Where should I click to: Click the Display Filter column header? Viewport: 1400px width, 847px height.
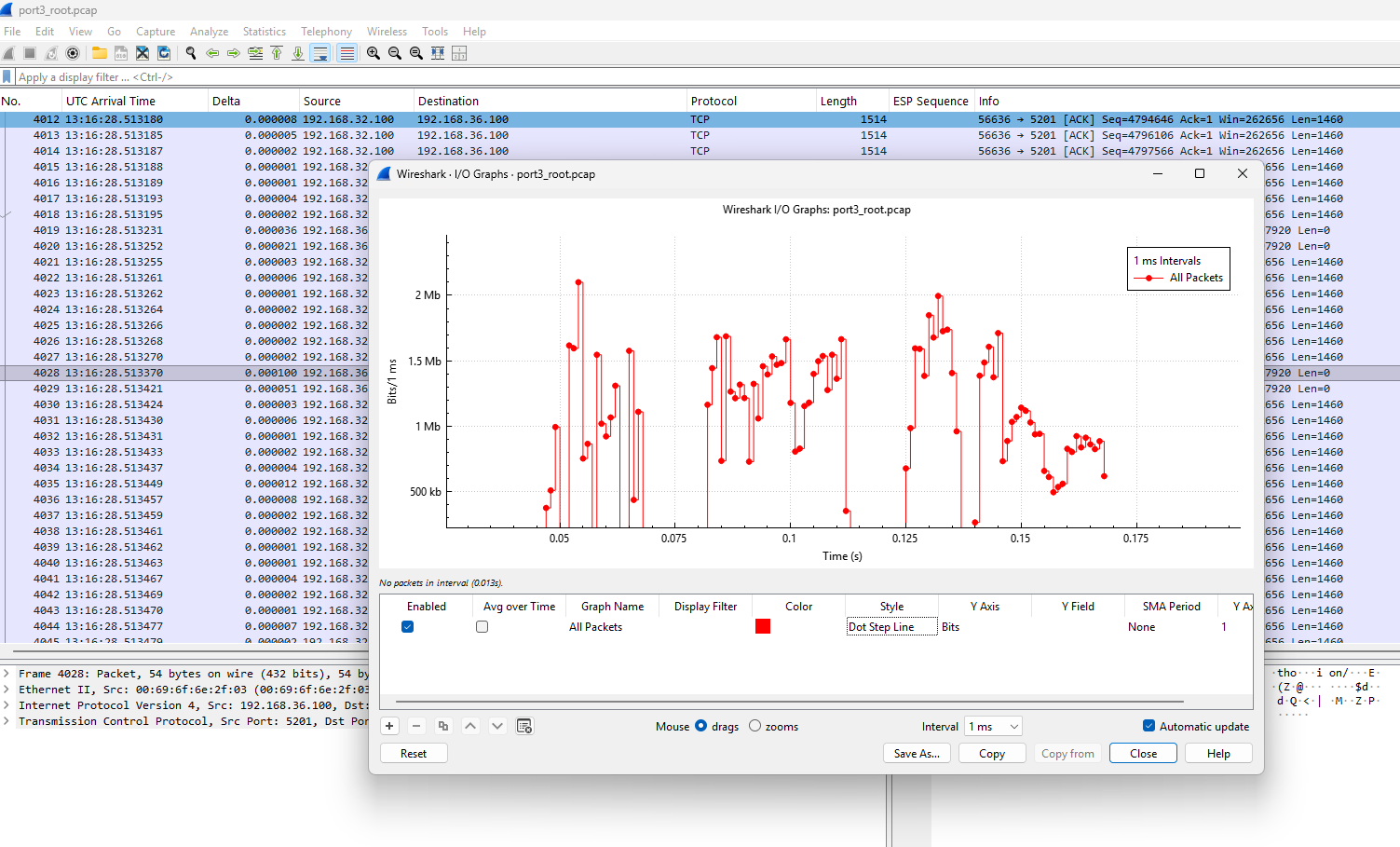[x=705, y=606]
